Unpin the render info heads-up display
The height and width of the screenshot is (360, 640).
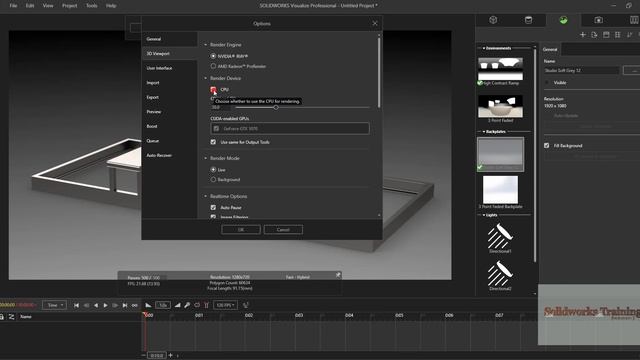338,275
